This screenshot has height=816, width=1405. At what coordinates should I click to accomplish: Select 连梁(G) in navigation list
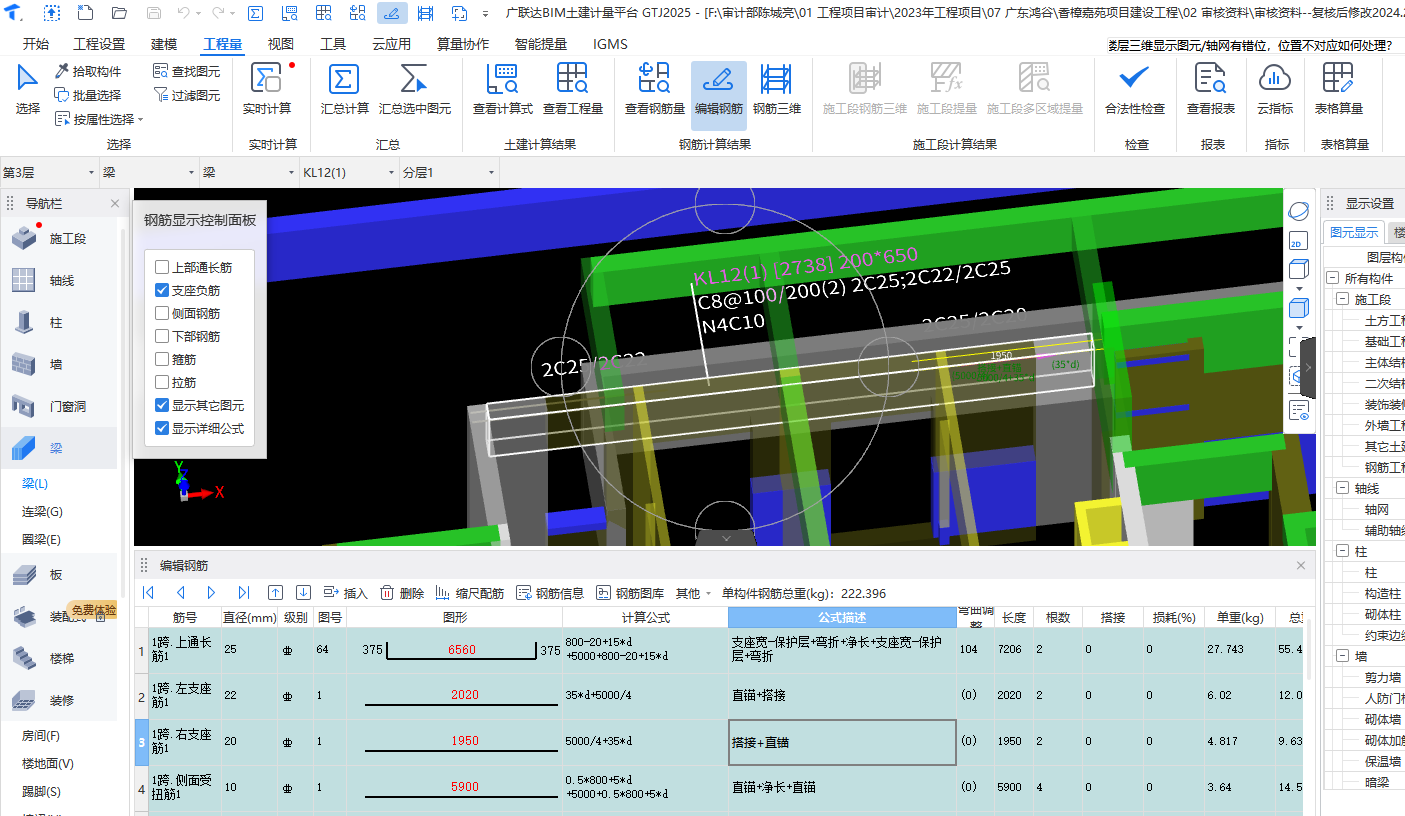click(42, 512)
